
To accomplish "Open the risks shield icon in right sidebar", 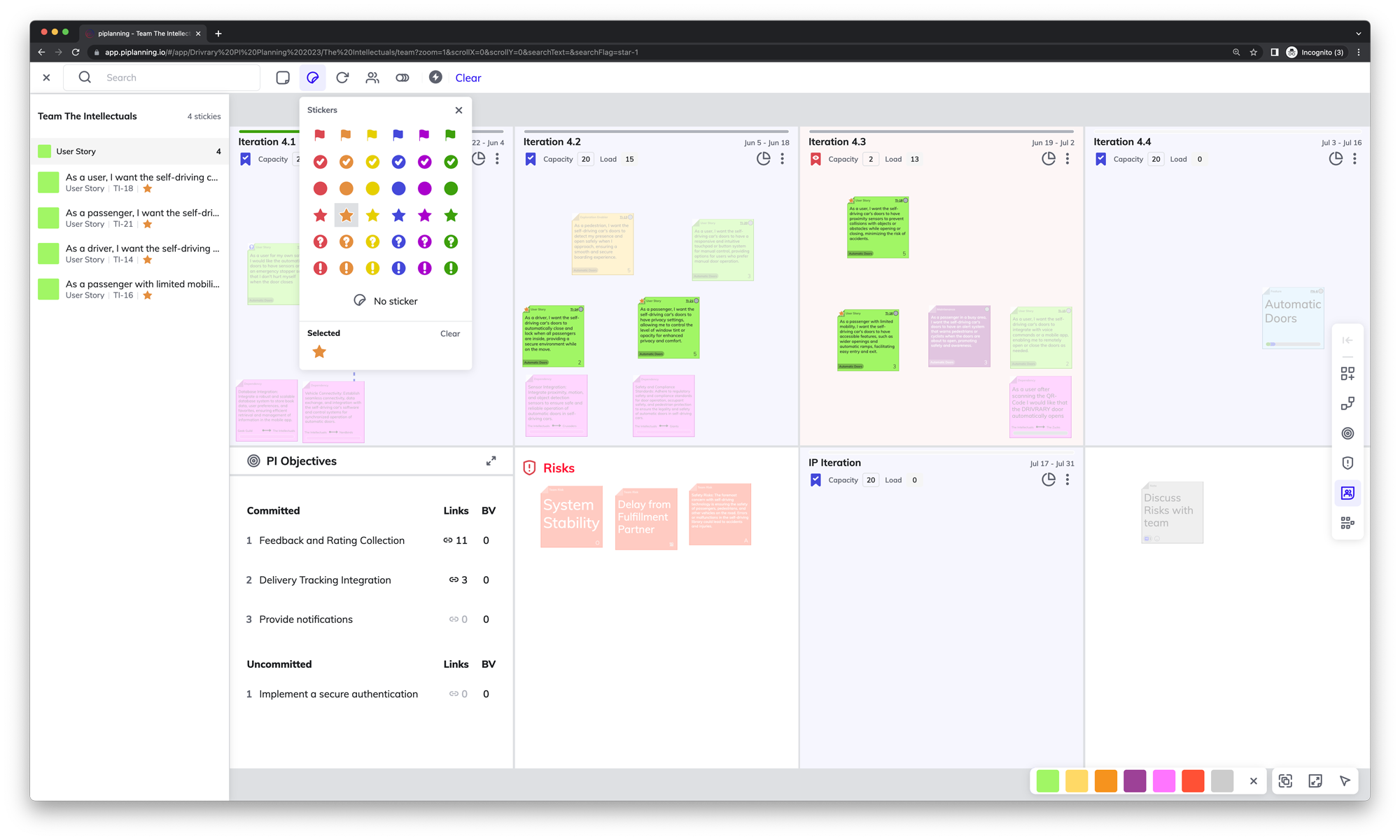I will click(x=1347, y=463).
